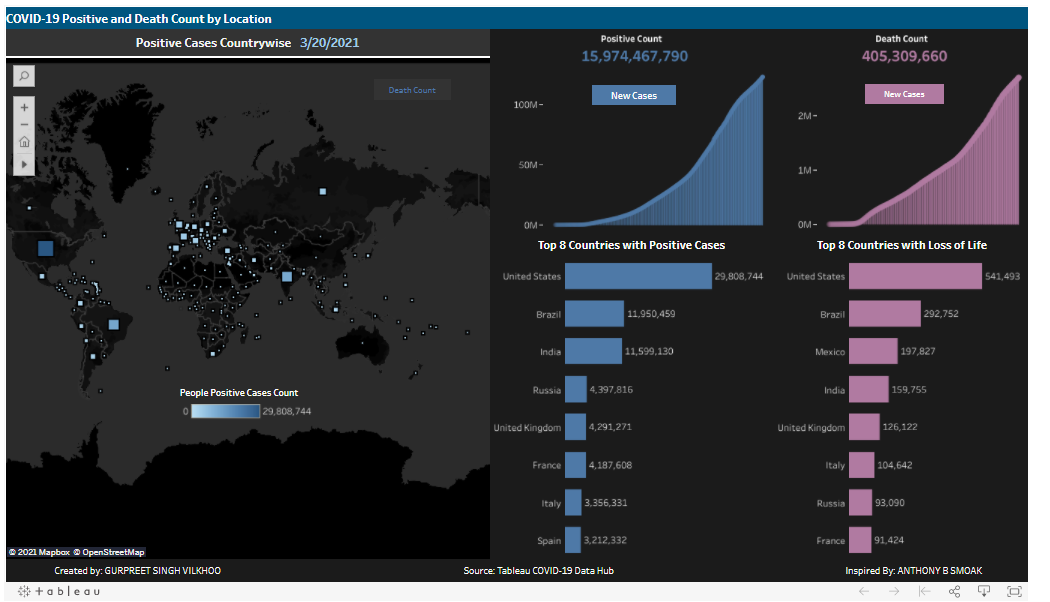Open the map location search tool
The height and width of the screenshot is (602, 1050).
23,75
